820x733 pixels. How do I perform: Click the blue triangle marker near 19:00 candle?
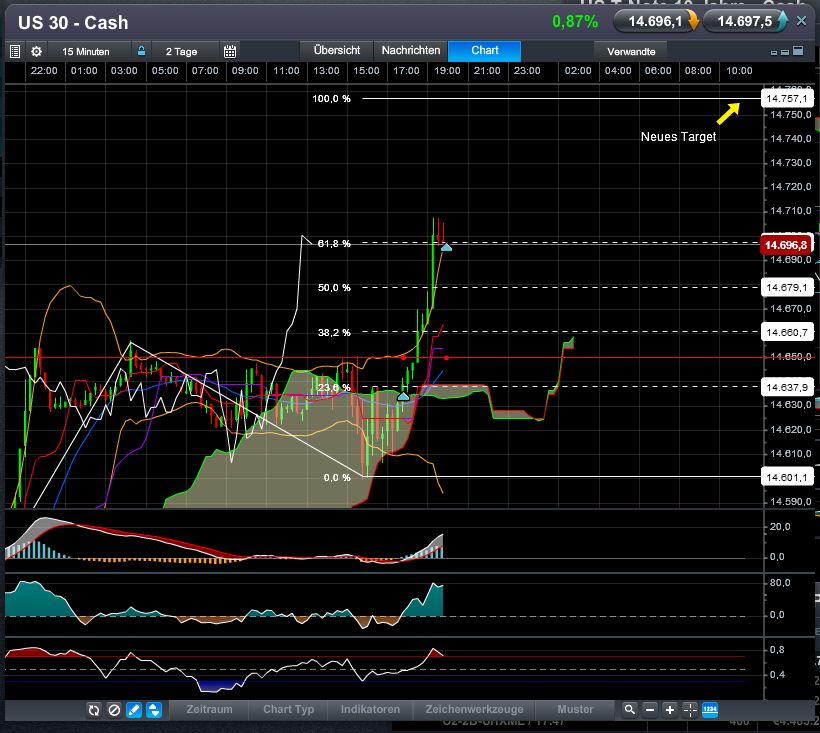point(446,247)
